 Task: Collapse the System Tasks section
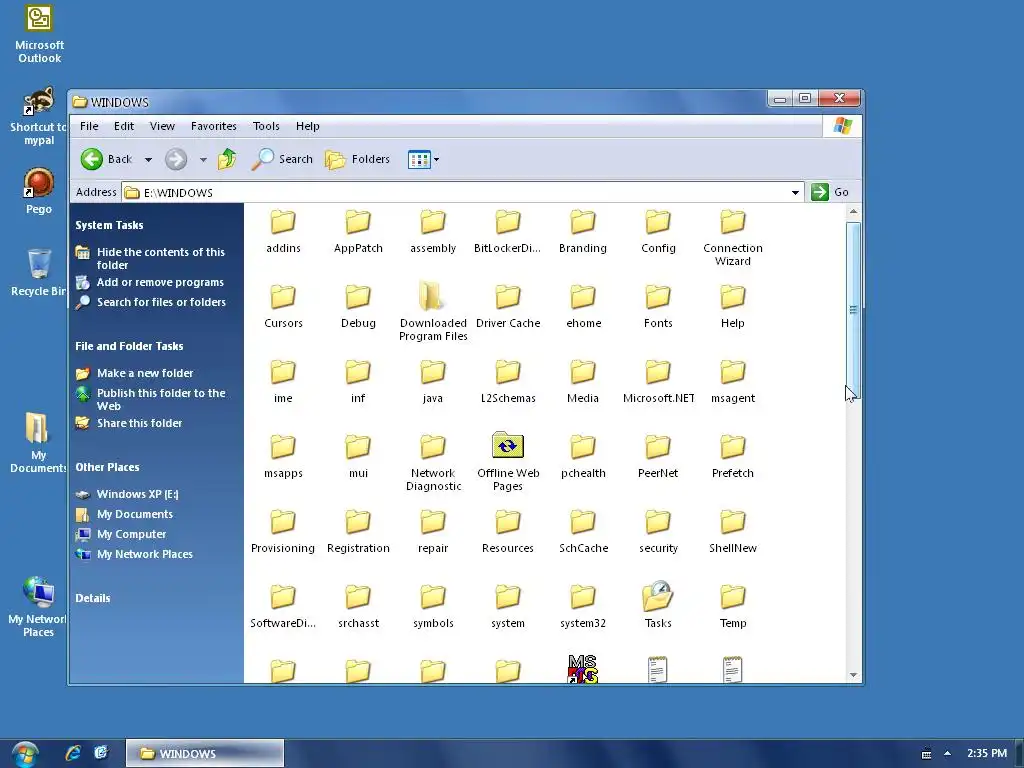[109, 225]
